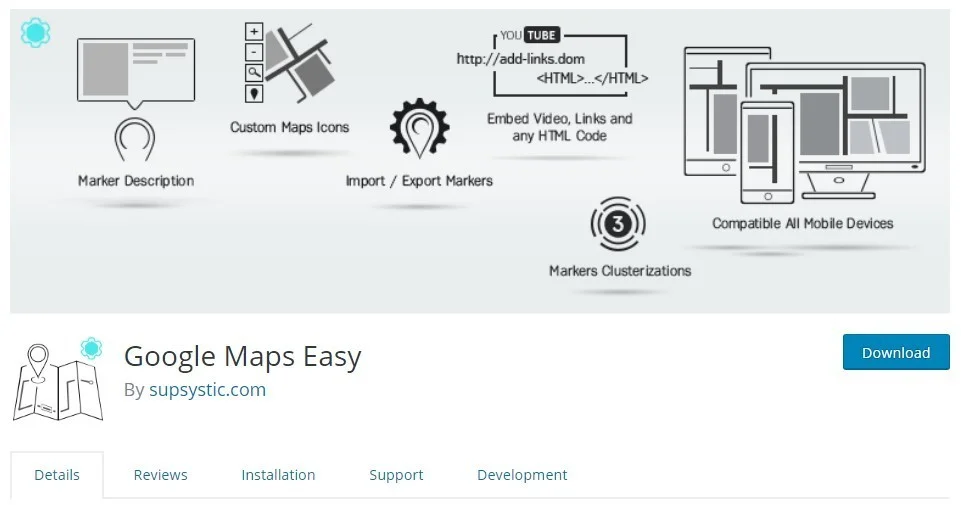Click the map zoom minus icon in banner
The height and width of the screenshot is (505, 961).
[254, 52]
